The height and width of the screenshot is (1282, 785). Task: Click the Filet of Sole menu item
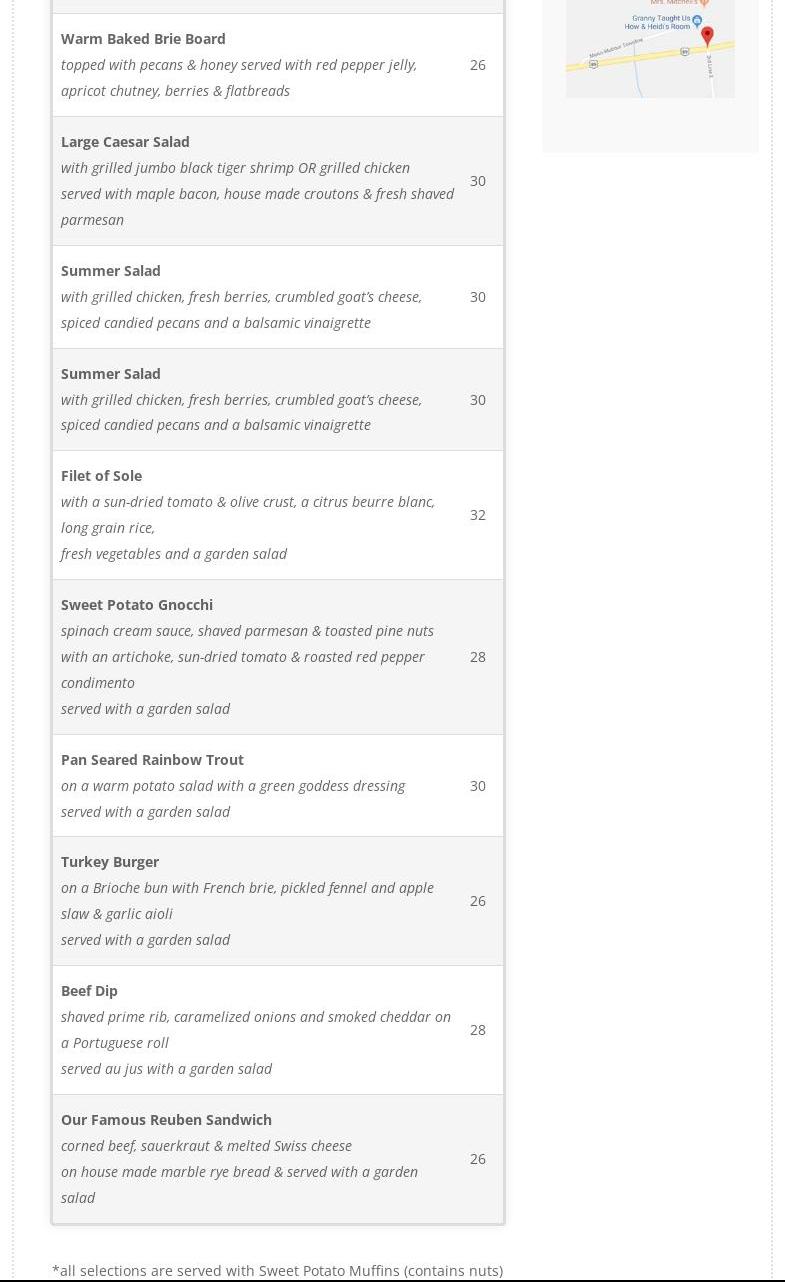pos(101,476)
